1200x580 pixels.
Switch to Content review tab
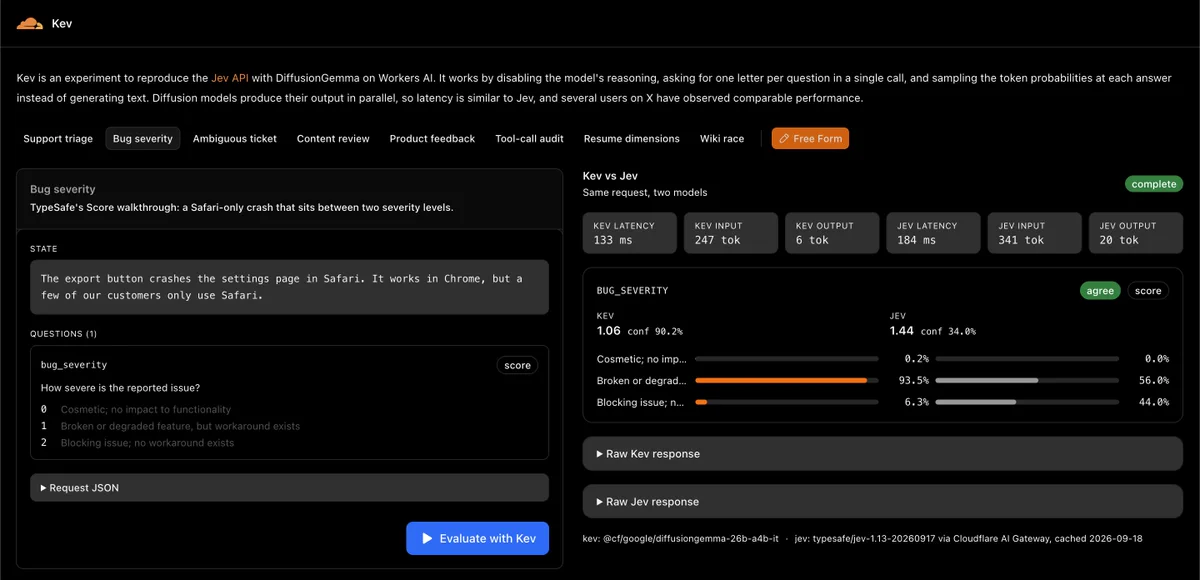(x=333, y=139)
